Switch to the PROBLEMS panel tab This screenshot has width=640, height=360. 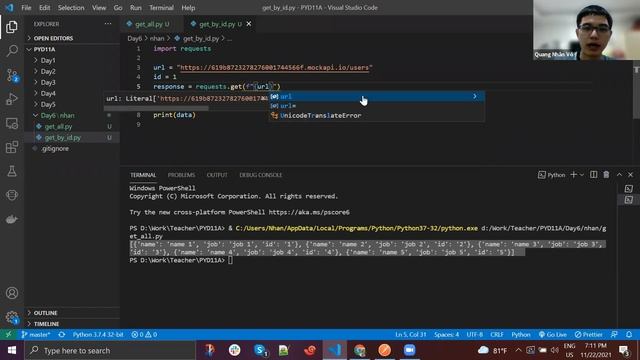(181, 175)
